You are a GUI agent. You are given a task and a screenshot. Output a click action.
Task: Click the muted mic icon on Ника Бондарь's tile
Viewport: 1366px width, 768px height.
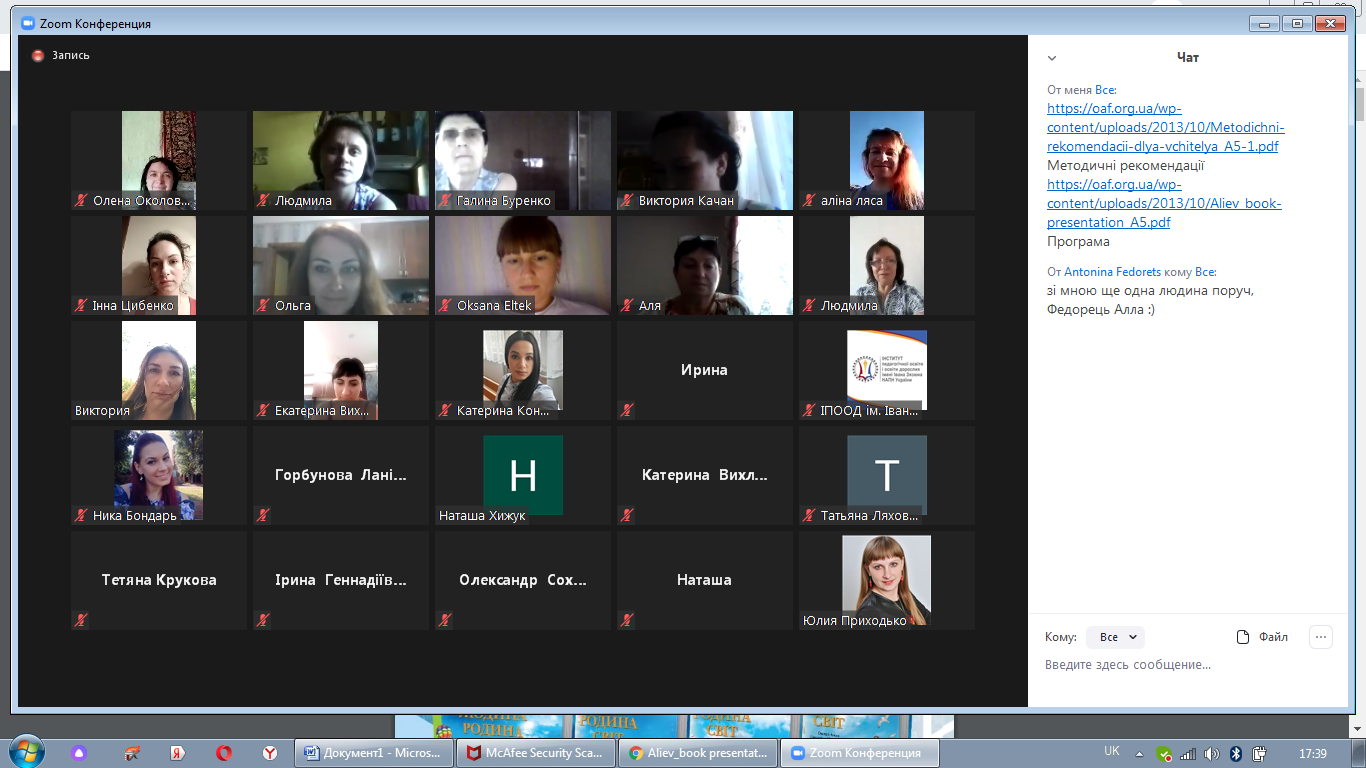pos(81,516)
